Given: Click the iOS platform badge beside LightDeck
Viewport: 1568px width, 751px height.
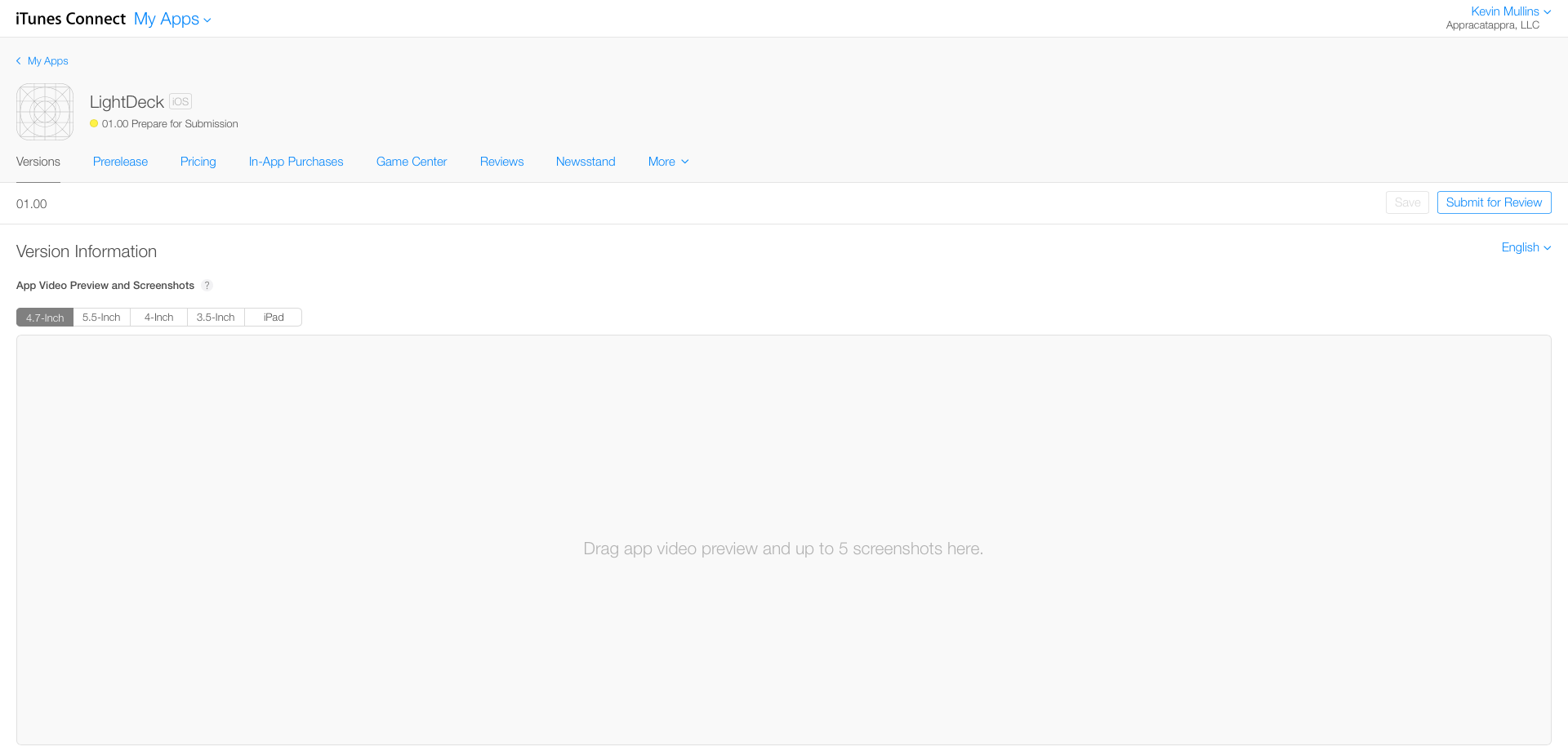Looking at the screenshot, I should pyautogui.click(x=180, y=101).
